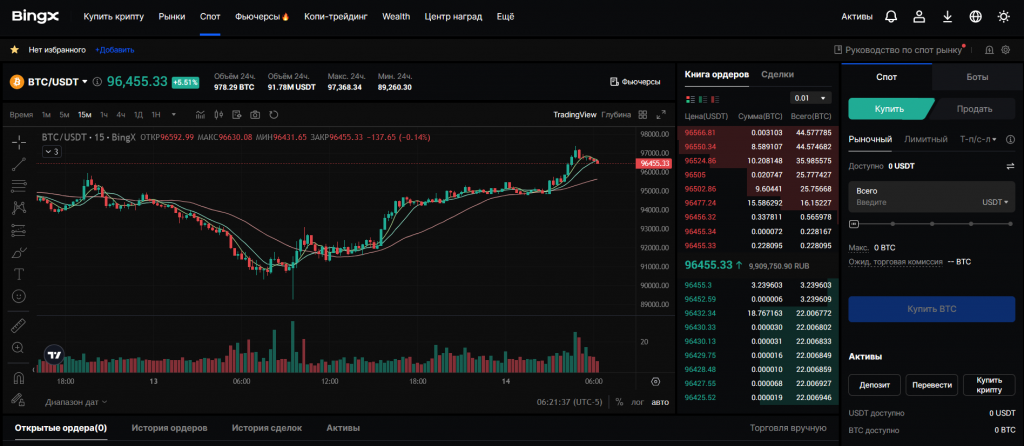The height and width of the screenshot is (446, 1024).
Task: Open "Руководство по спот рынку" guide link
Action: pyautogui.click(x=899, y=50)
